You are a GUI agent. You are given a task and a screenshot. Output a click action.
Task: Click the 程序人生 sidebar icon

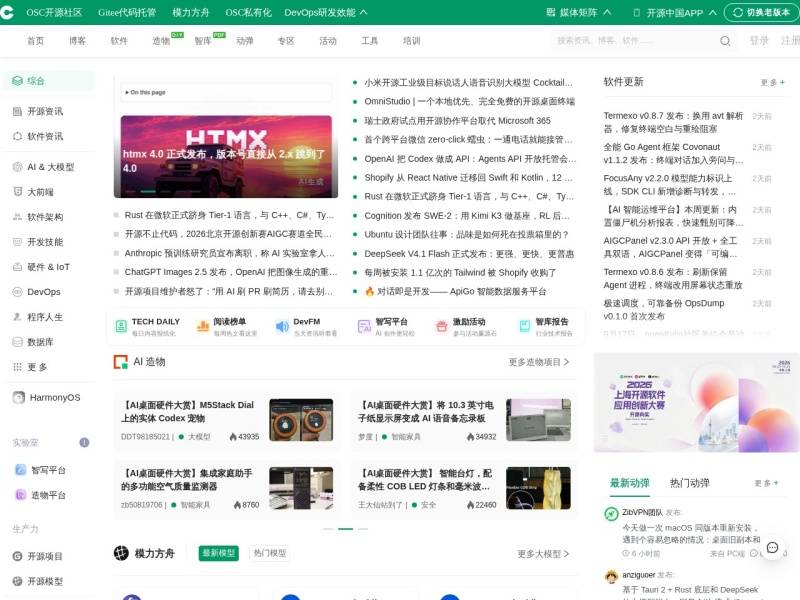tap(17, 317)
